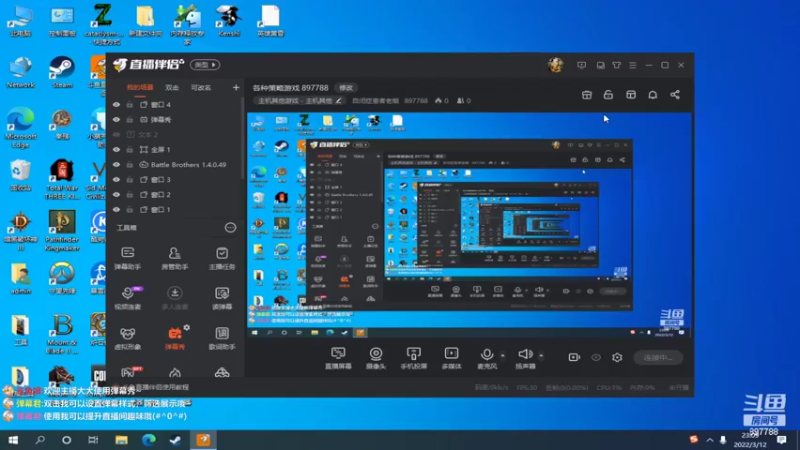Click the padlock icon above preview
The width and height of the screenshot is (800, 450).
click(608, 95)
